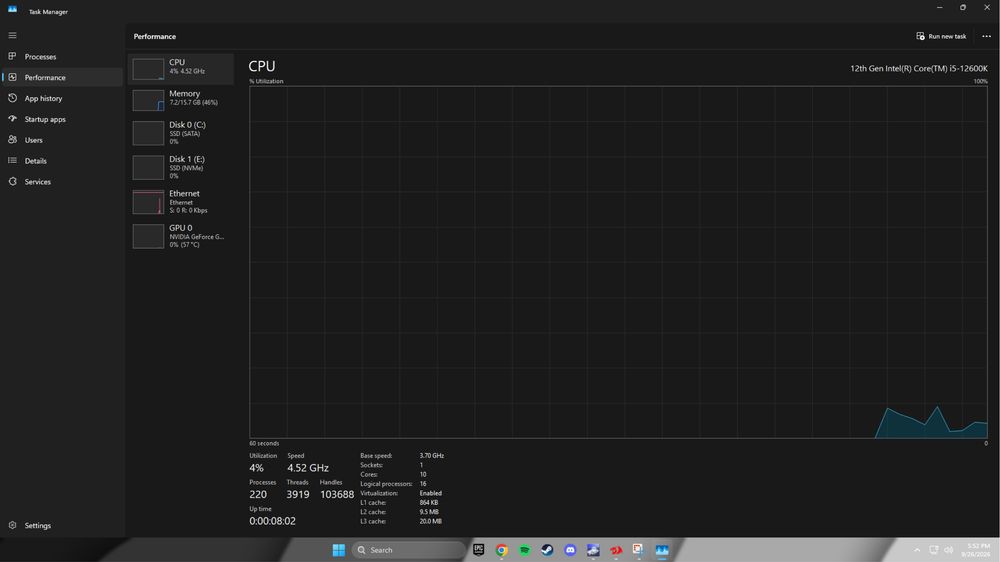This screenshot has height=562, width=1000.
Task: Open the Services page
Action: pos(62,182)
